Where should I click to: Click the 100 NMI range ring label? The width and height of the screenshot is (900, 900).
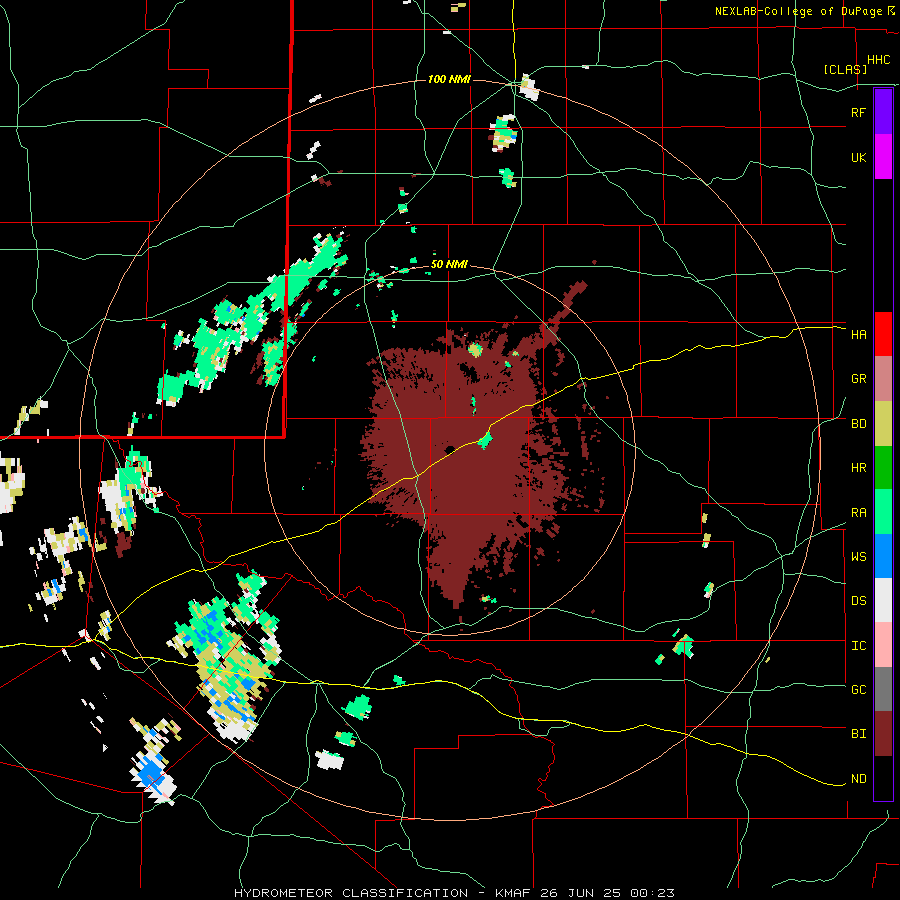coord(449,79)
